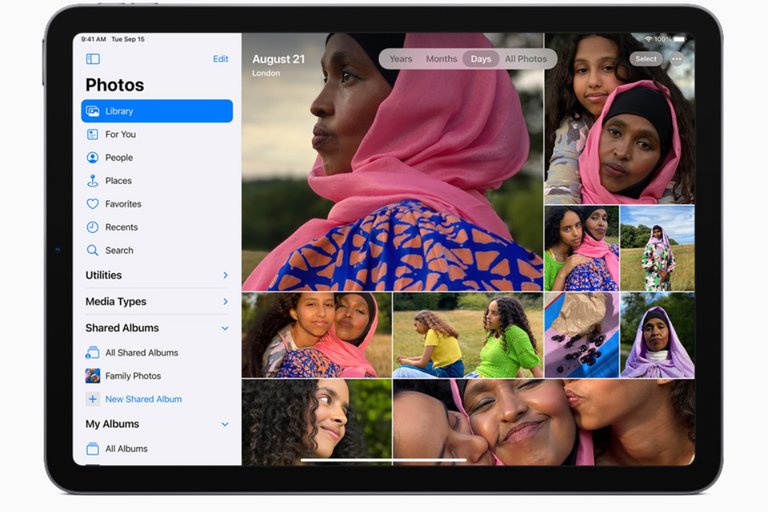Viewport: 768px width, 512px height.
Task: Click the Utilities heading
Action: coord(103,275)
